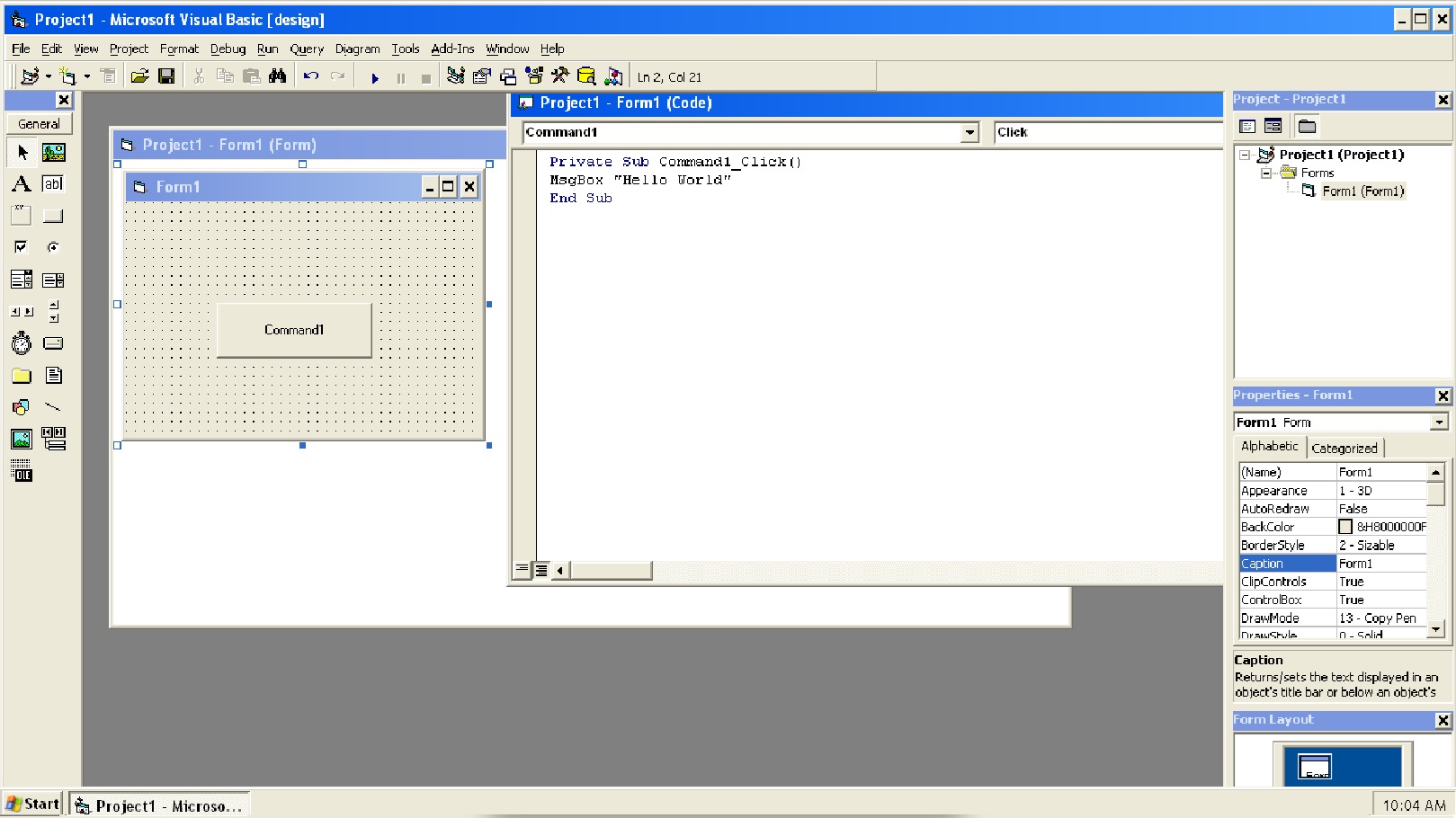The height and width of the screenshot is (818, 1456).
Task: Select the TextBox control (abl) in toolbox
Action: pos(54,184)
